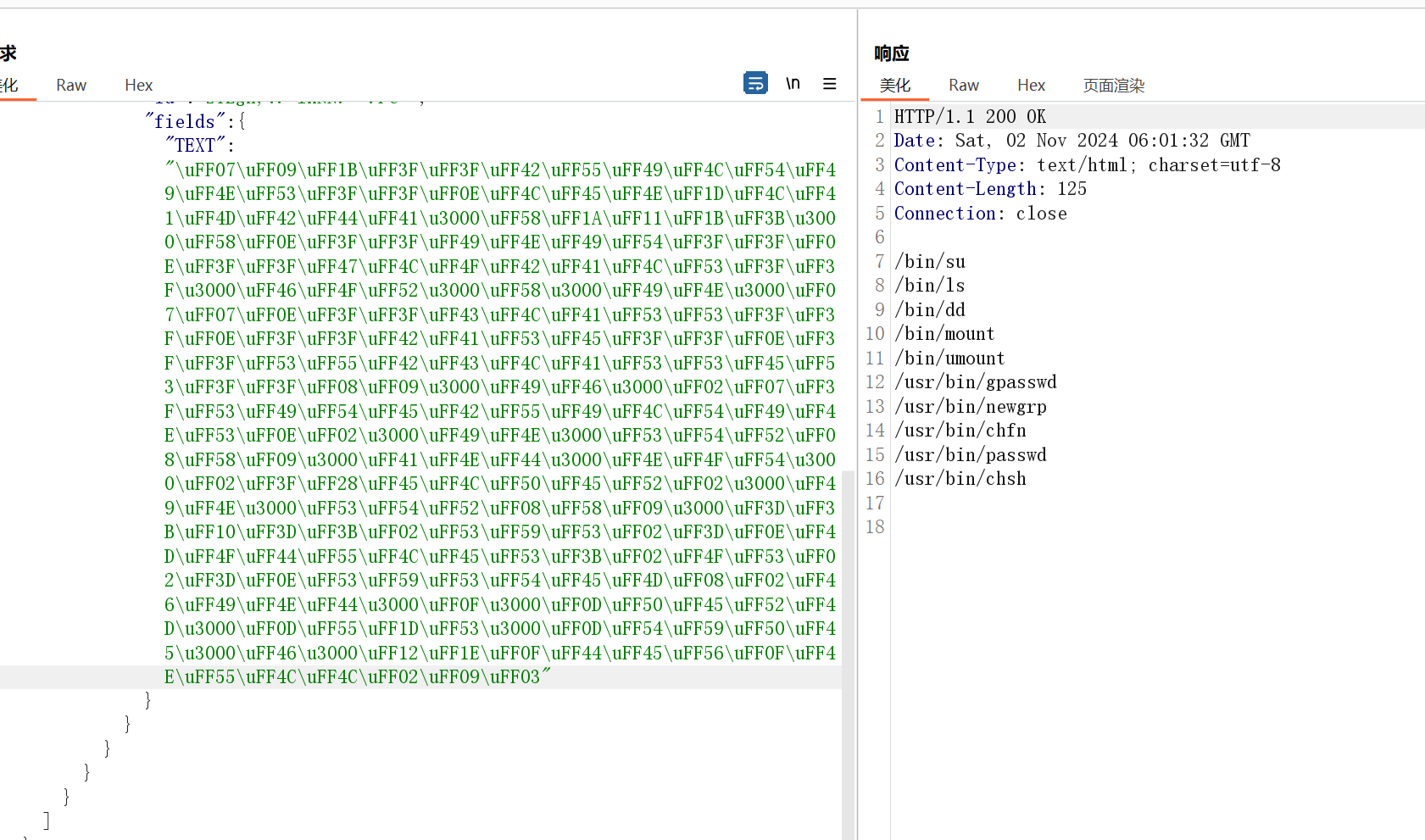Switch request view to Hex tab
1425x840 pixels.
point(138,85)
